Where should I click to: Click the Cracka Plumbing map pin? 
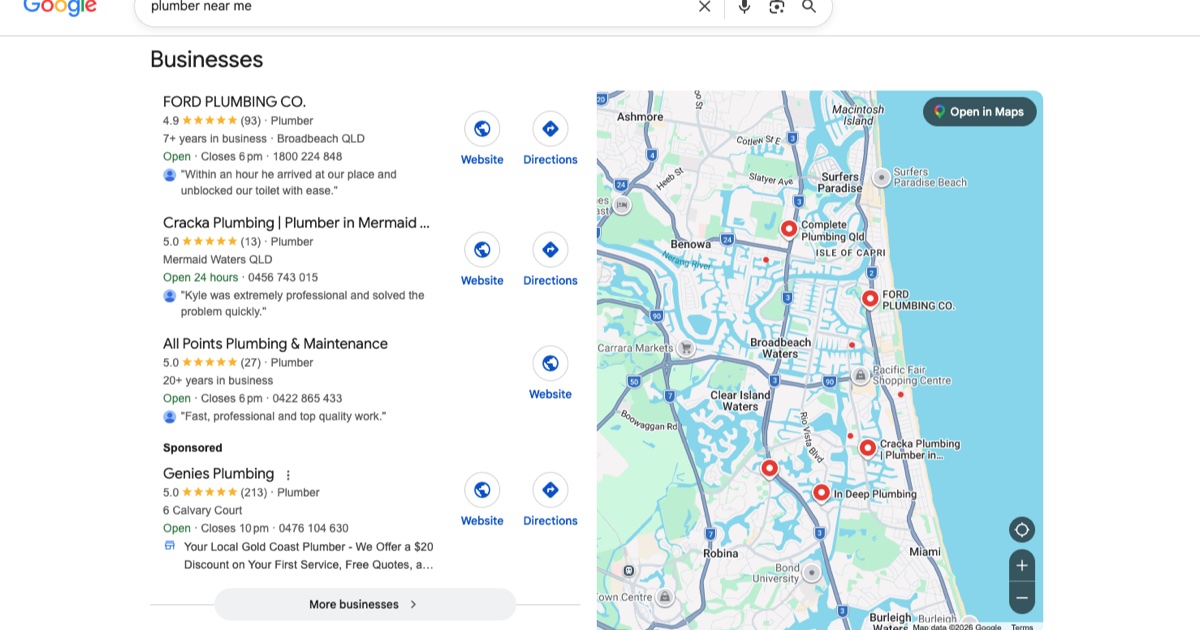pos(868,448)
